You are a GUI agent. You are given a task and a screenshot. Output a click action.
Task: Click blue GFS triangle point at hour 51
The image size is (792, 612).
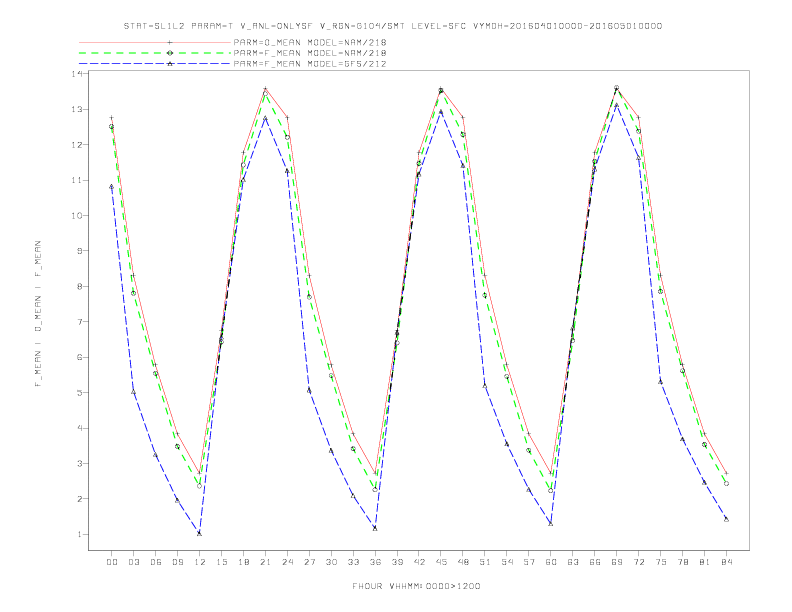(x=484, y=386)
